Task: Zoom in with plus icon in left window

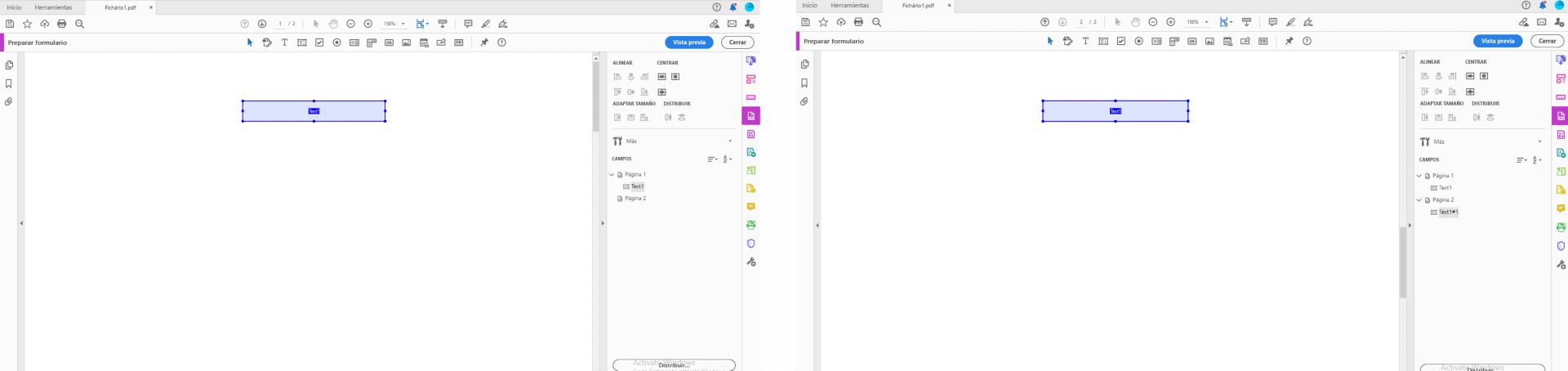Action: point(367,24)
